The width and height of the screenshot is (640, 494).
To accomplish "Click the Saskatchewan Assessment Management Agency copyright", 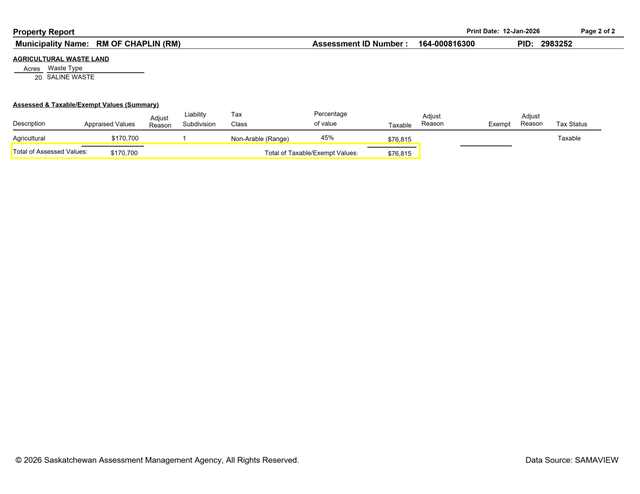I will pos(157,460).
